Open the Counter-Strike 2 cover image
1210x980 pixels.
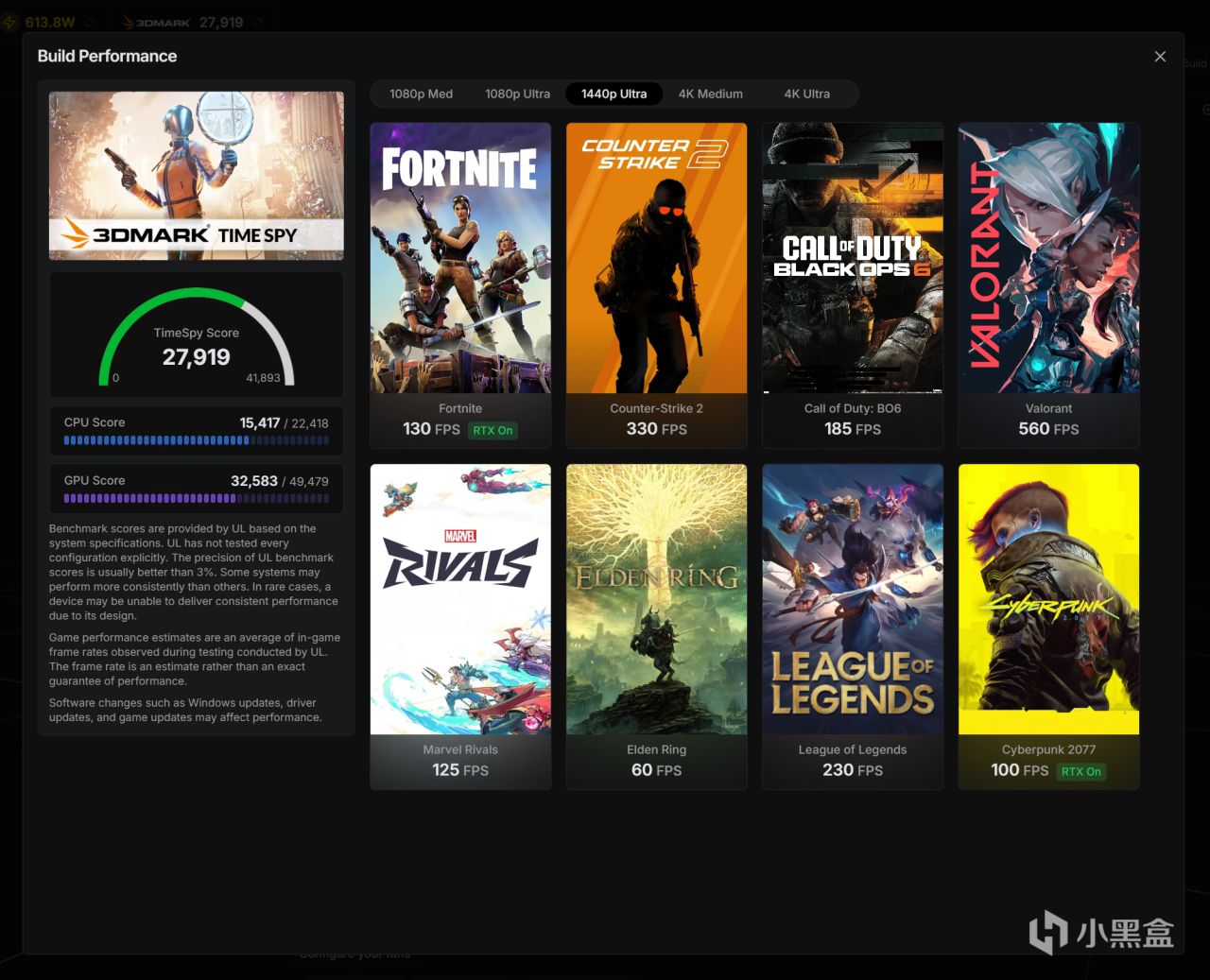coord(656,258)
